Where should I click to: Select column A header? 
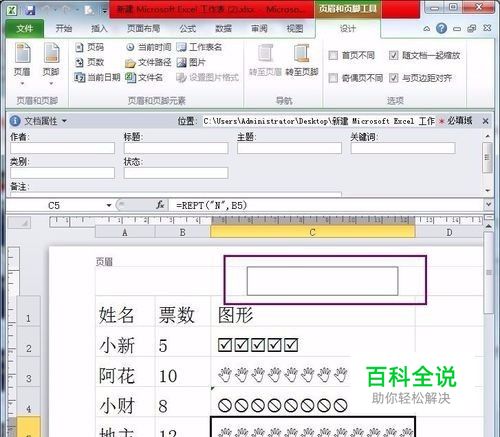tap(125, 232)
